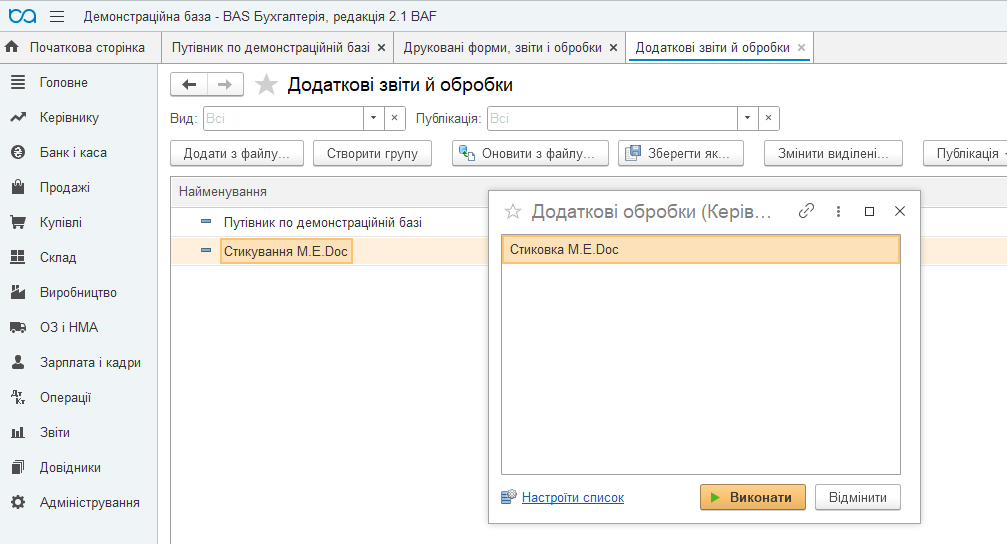
Task: Copy link with the dialog chain icon
Action: coord(807,211)
